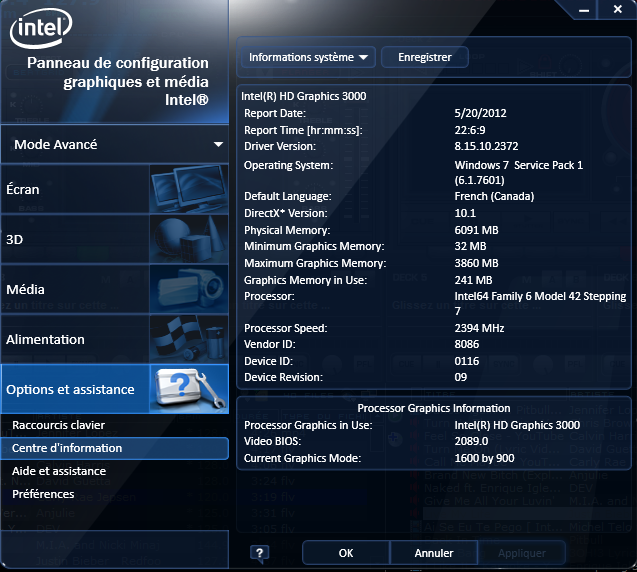The image size is (637, 572).
Task: Open the Écran section
Action: coord(115,189)
